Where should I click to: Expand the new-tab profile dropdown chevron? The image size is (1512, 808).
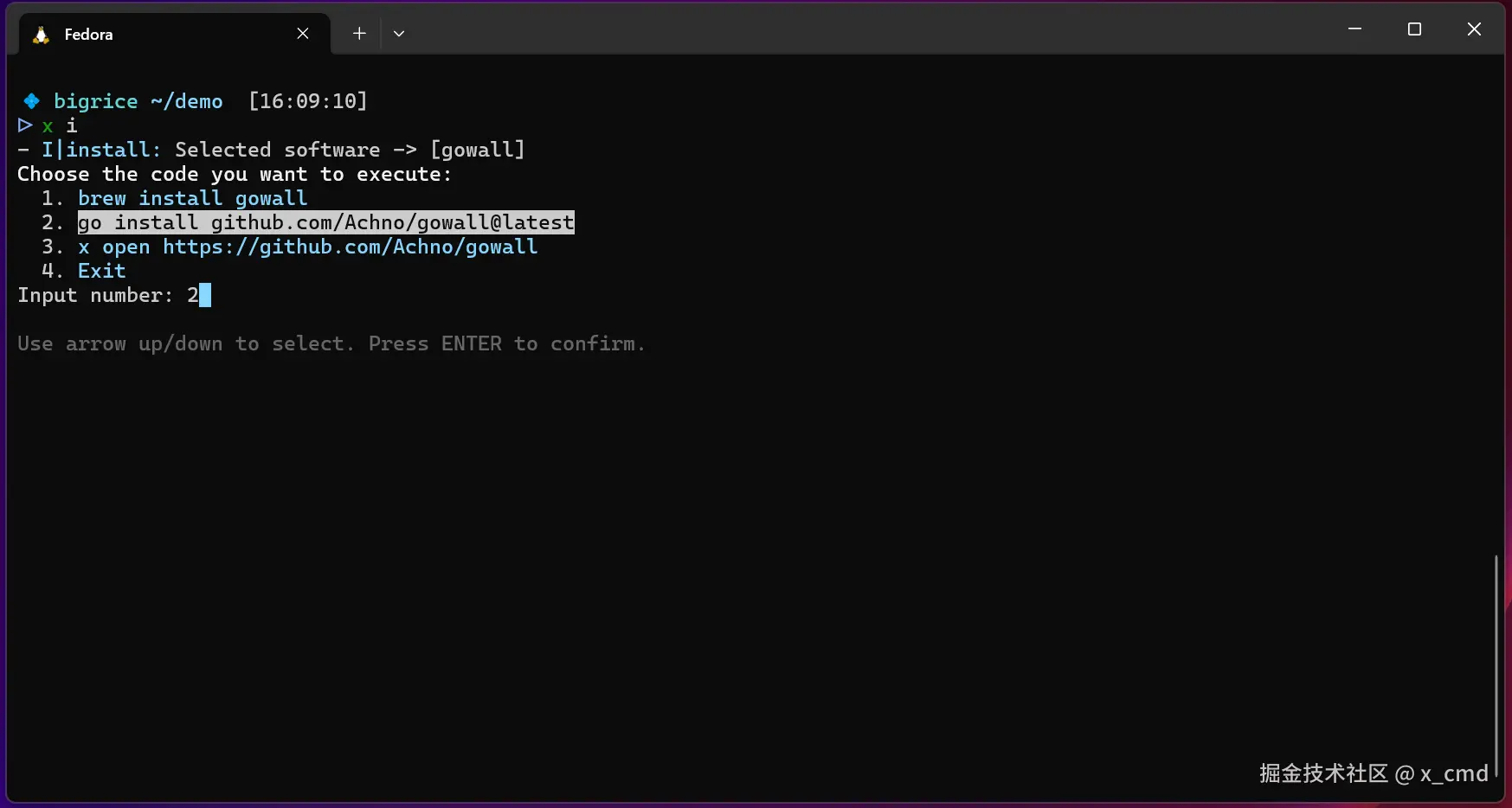(399, 34)
